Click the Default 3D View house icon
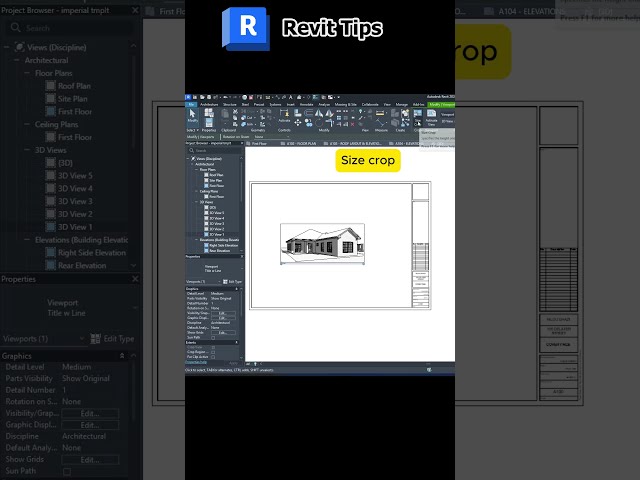The width and height of the screenshot is (640, 480). 299,97
